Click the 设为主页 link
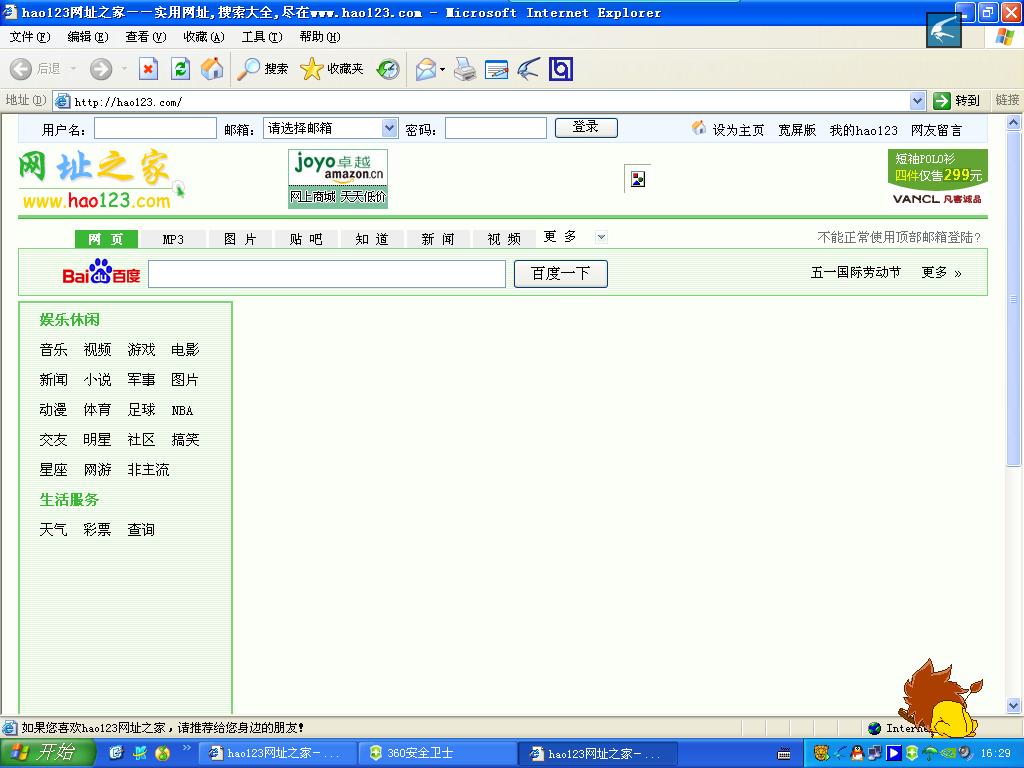 pyautogui.click(x=738, y=130)
